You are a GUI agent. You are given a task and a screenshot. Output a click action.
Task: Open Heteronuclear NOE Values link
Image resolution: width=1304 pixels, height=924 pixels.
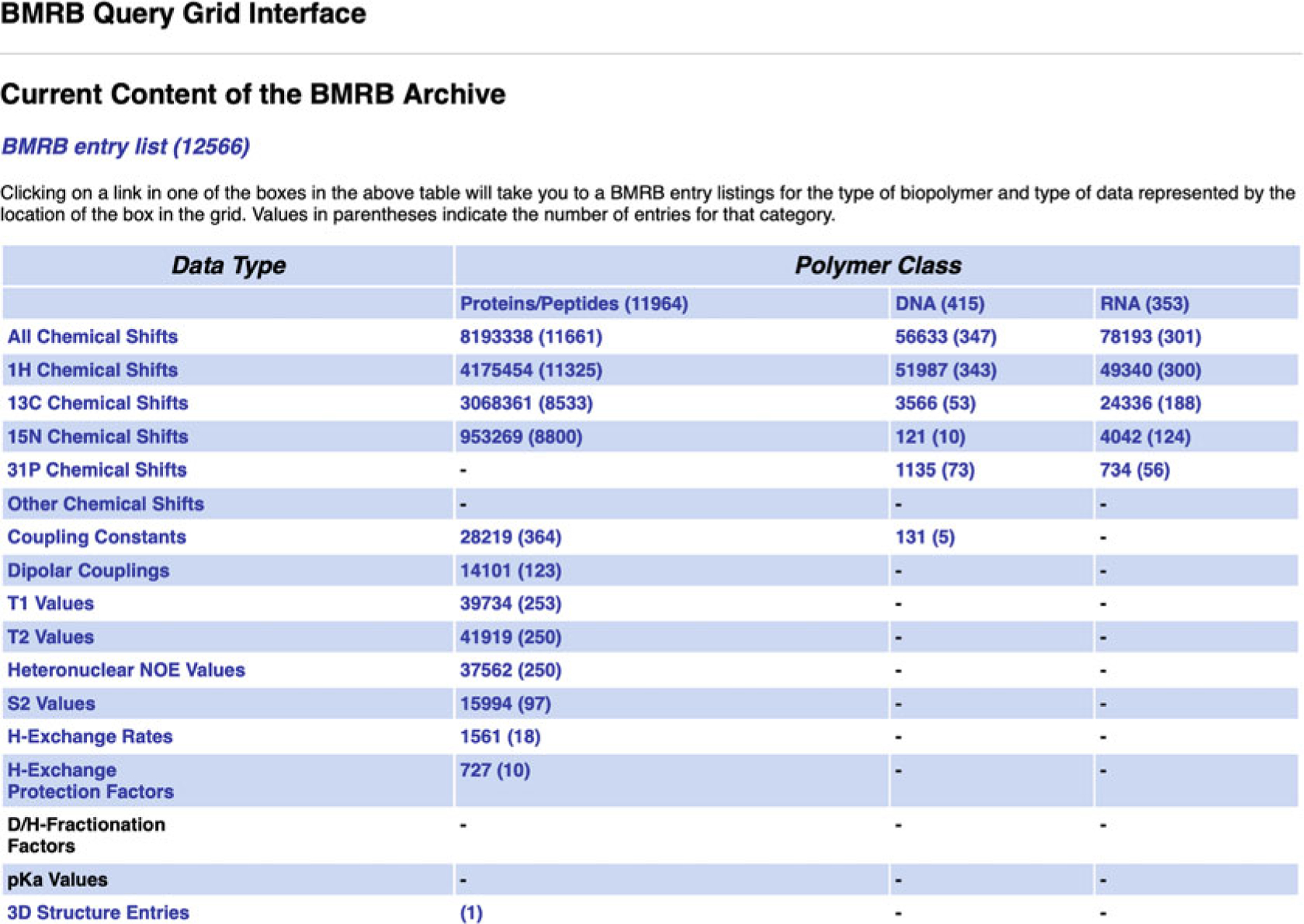(x=126, y=671)
